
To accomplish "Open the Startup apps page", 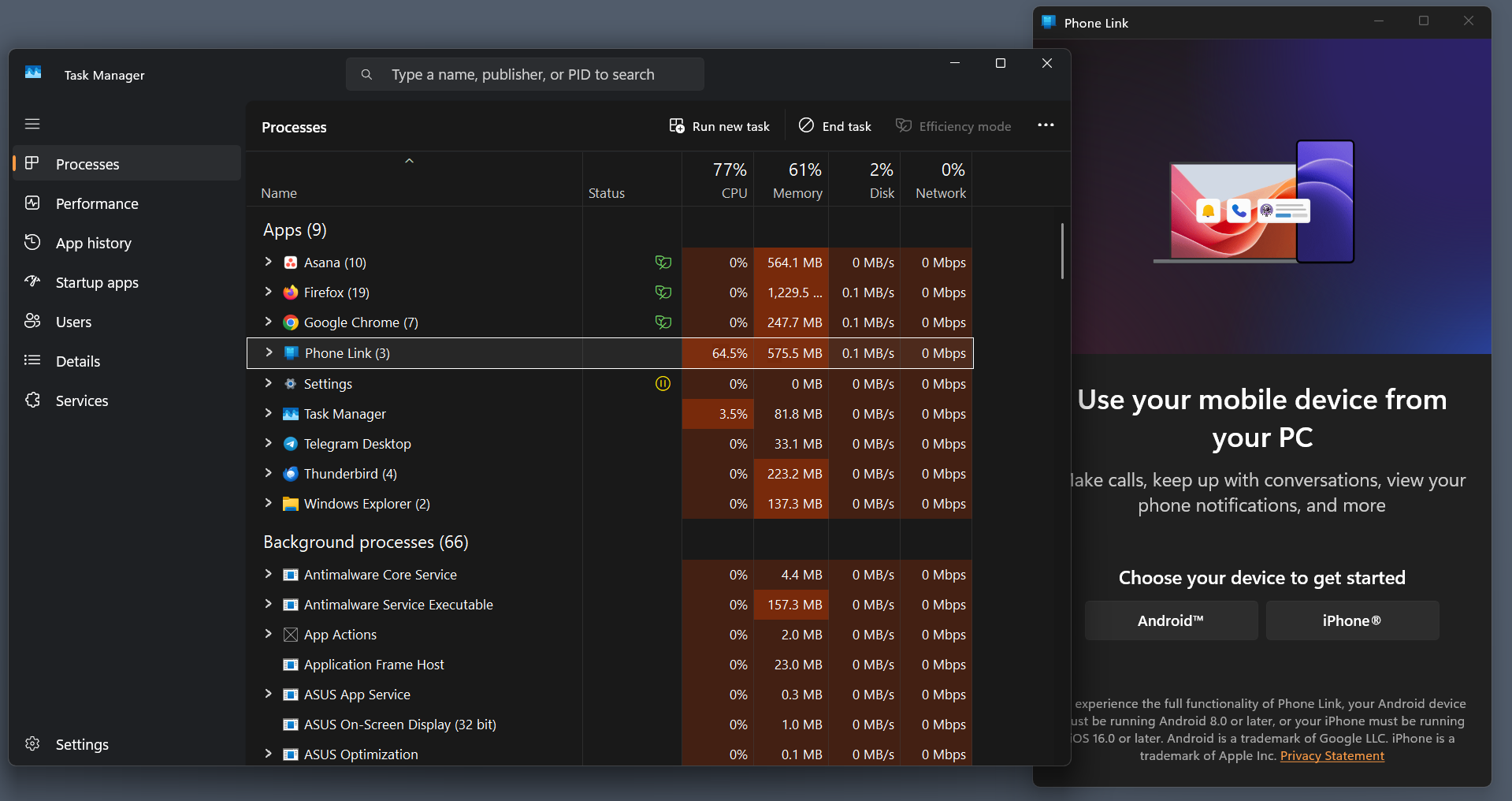I will 97,282.
